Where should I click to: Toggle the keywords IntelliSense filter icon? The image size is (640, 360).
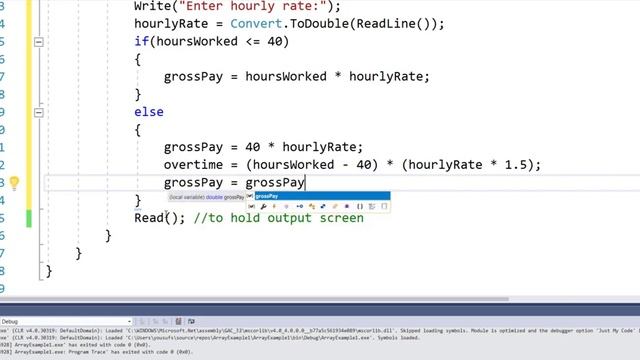[372, 206]
